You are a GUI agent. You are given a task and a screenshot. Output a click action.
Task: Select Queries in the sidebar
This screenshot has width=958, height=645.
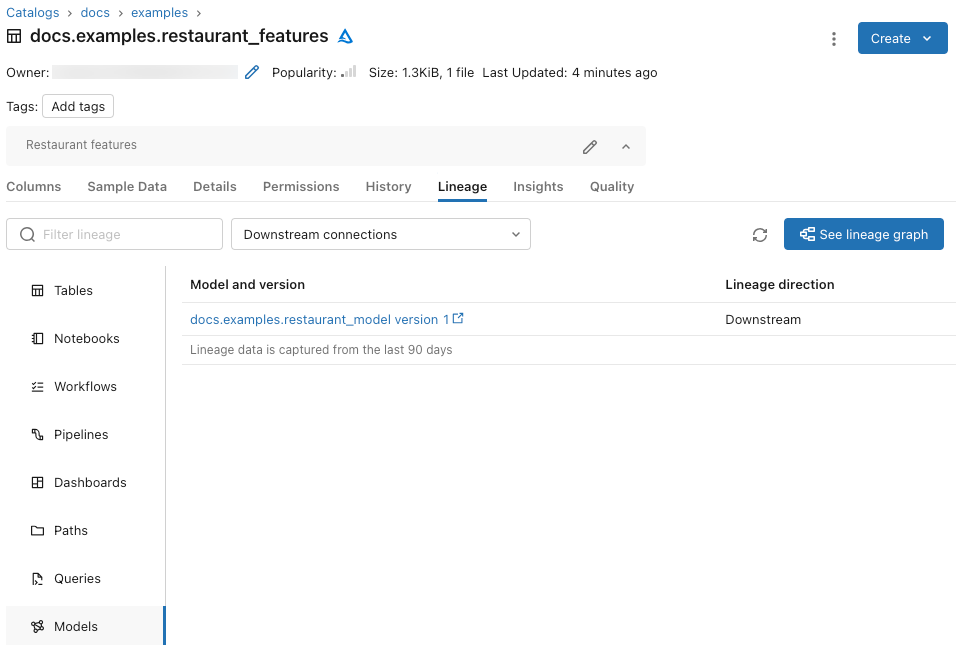click(77, 578)
